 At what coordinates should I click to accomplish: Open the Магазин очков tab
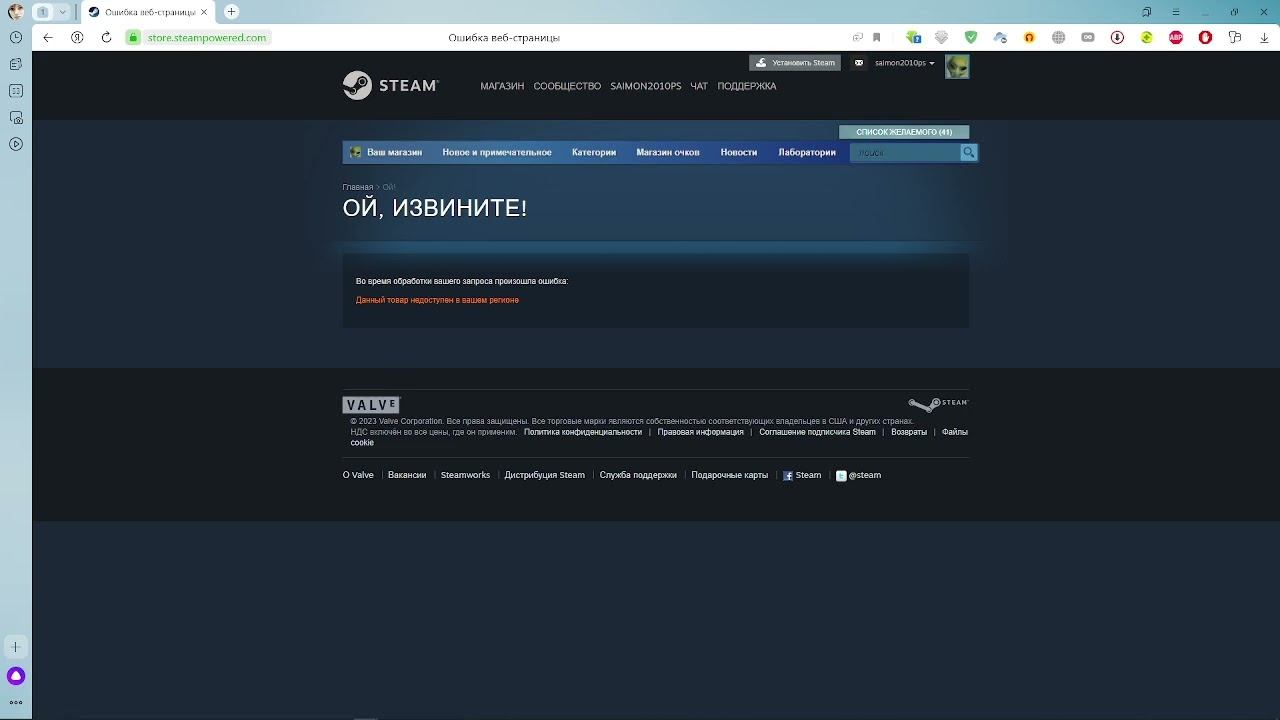[x=668, y=152]
